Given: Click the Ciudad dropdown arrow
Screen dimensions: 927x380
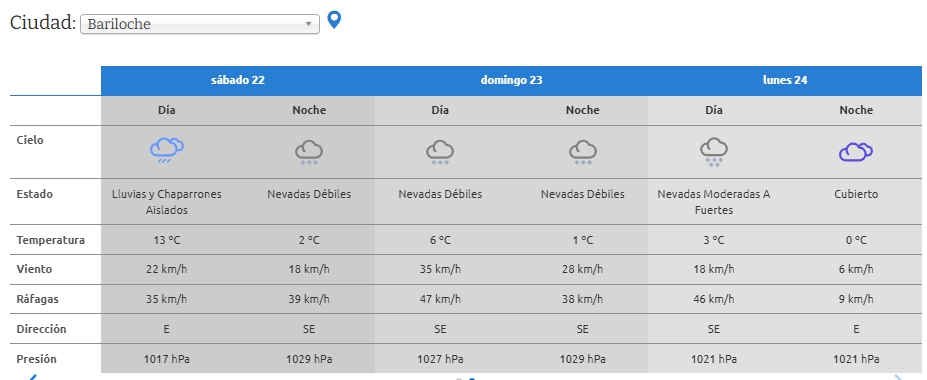Looking at the screenshot, I should click(308, 24).
